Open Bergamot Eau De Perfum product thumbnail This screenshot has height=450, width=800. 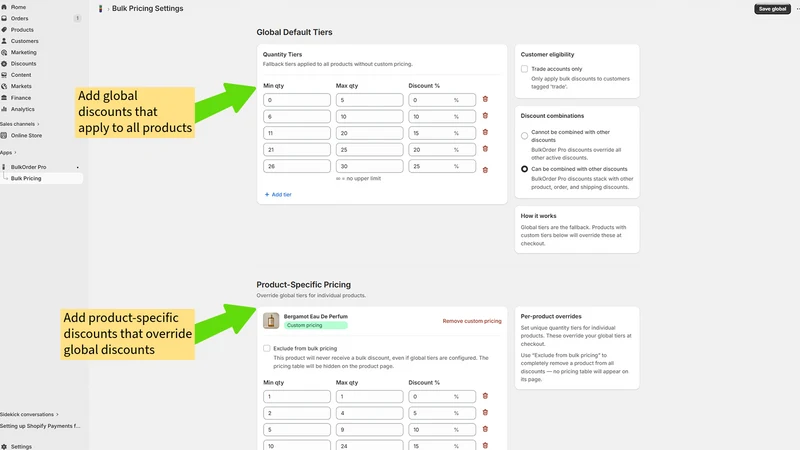coord(271,321)
